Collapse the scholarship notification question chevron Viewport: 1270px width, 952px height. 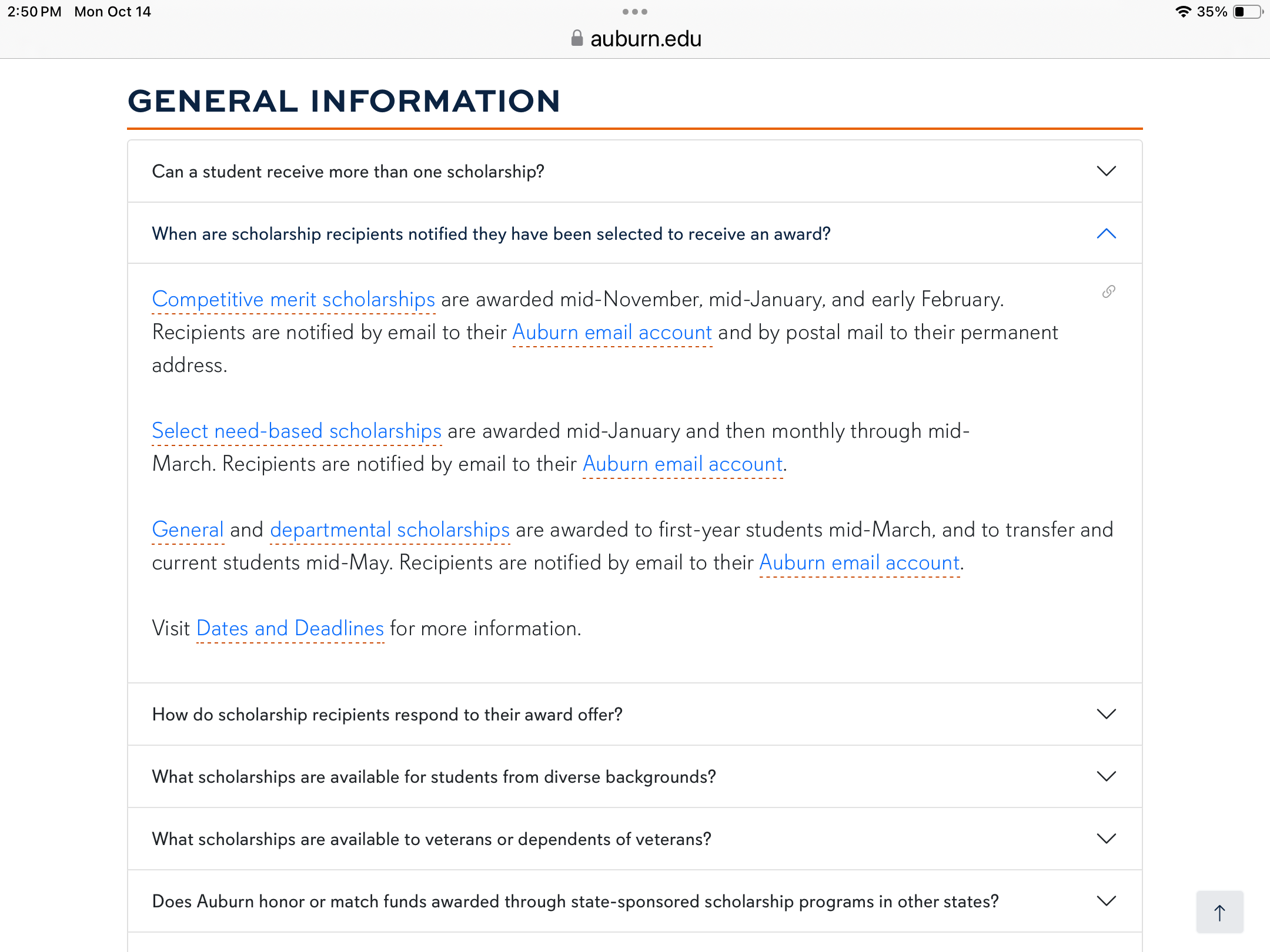(1106, 234)
